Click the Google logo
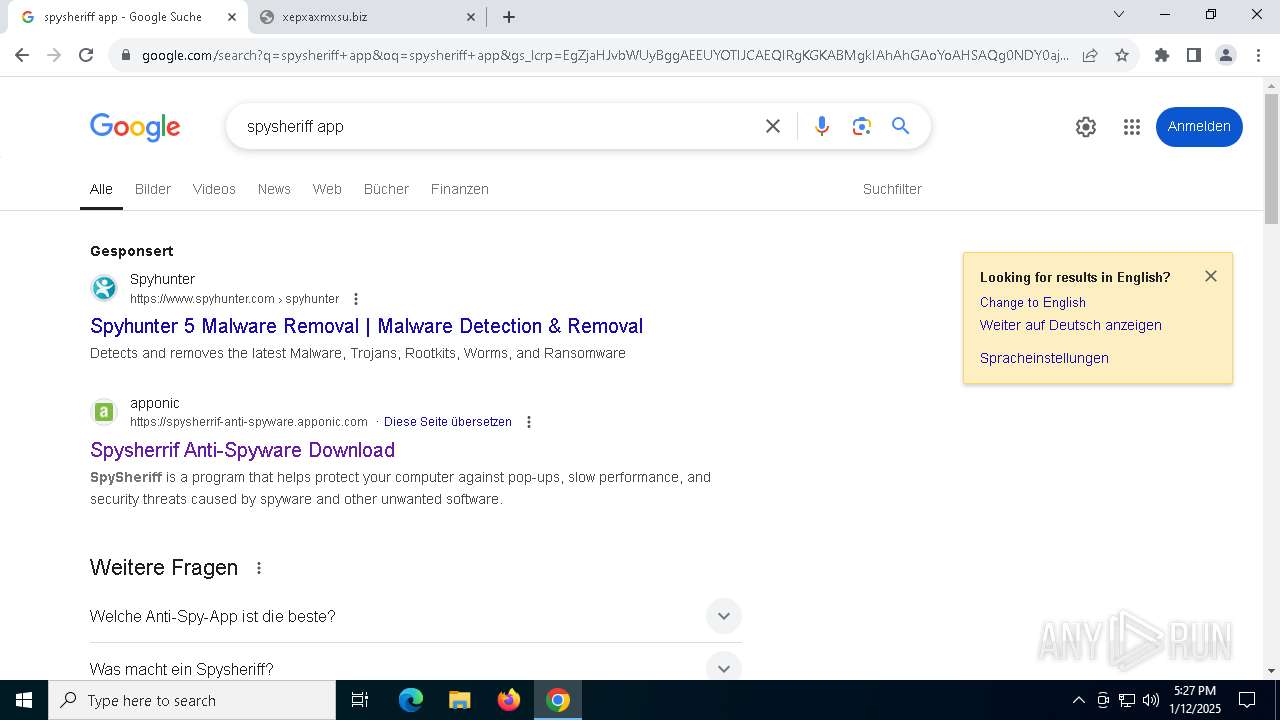This screenshot has height=720, width=1280. click(x=135, y=127)
